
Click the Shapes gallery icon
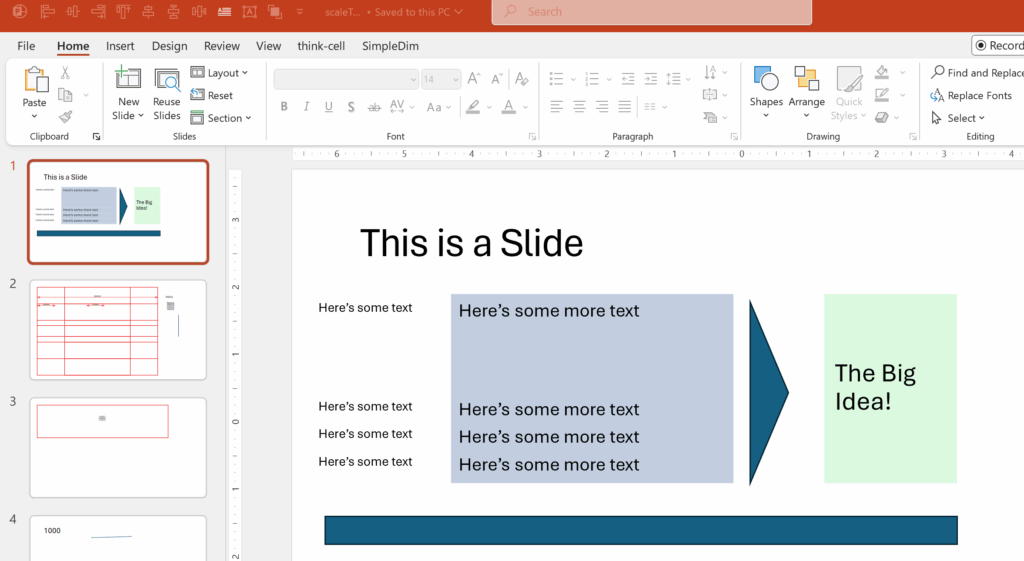[x=766, y=79]
